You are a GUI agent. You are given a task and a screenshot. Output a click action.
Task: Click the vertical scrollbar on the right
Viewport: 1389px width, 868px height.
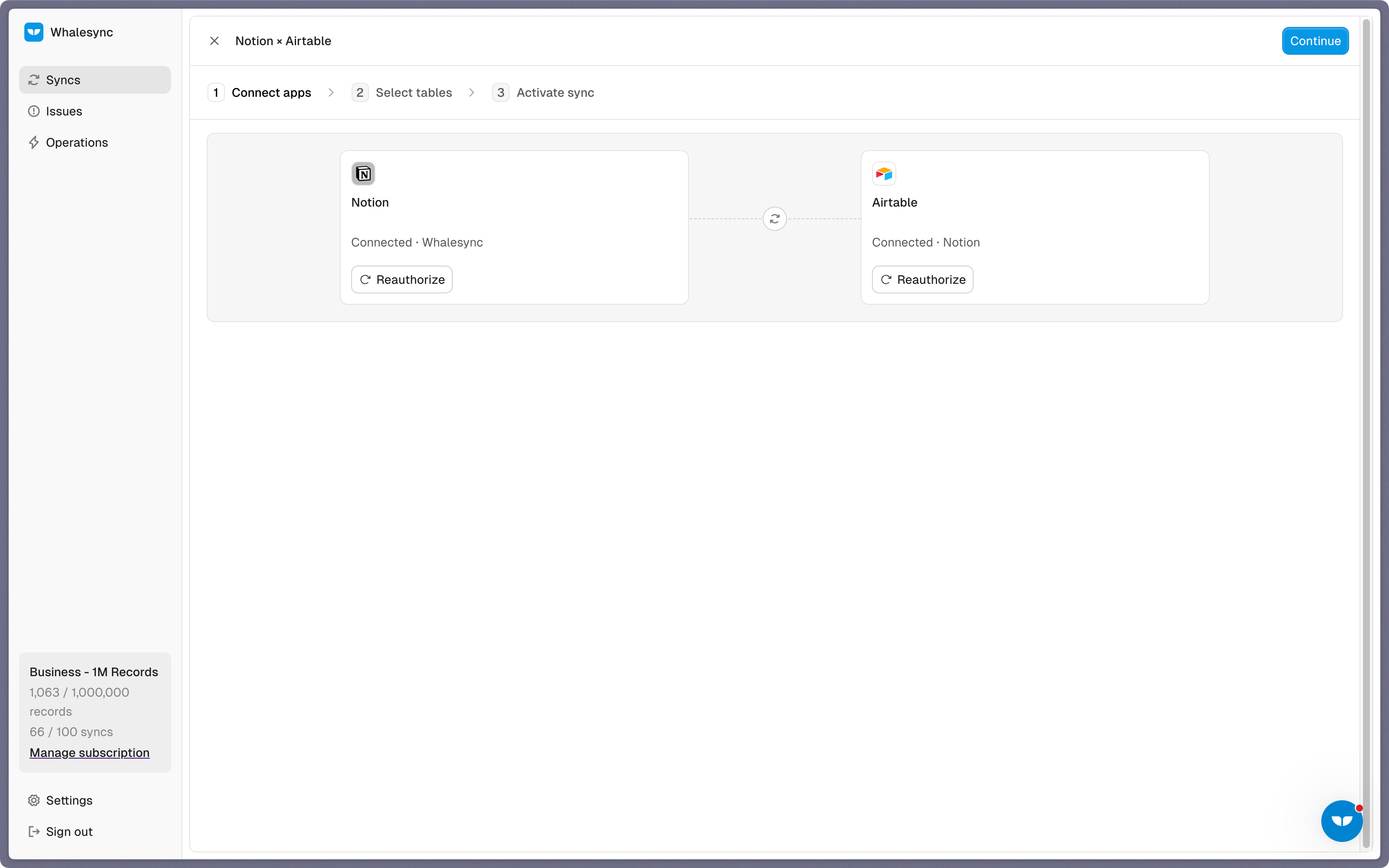1366,434
